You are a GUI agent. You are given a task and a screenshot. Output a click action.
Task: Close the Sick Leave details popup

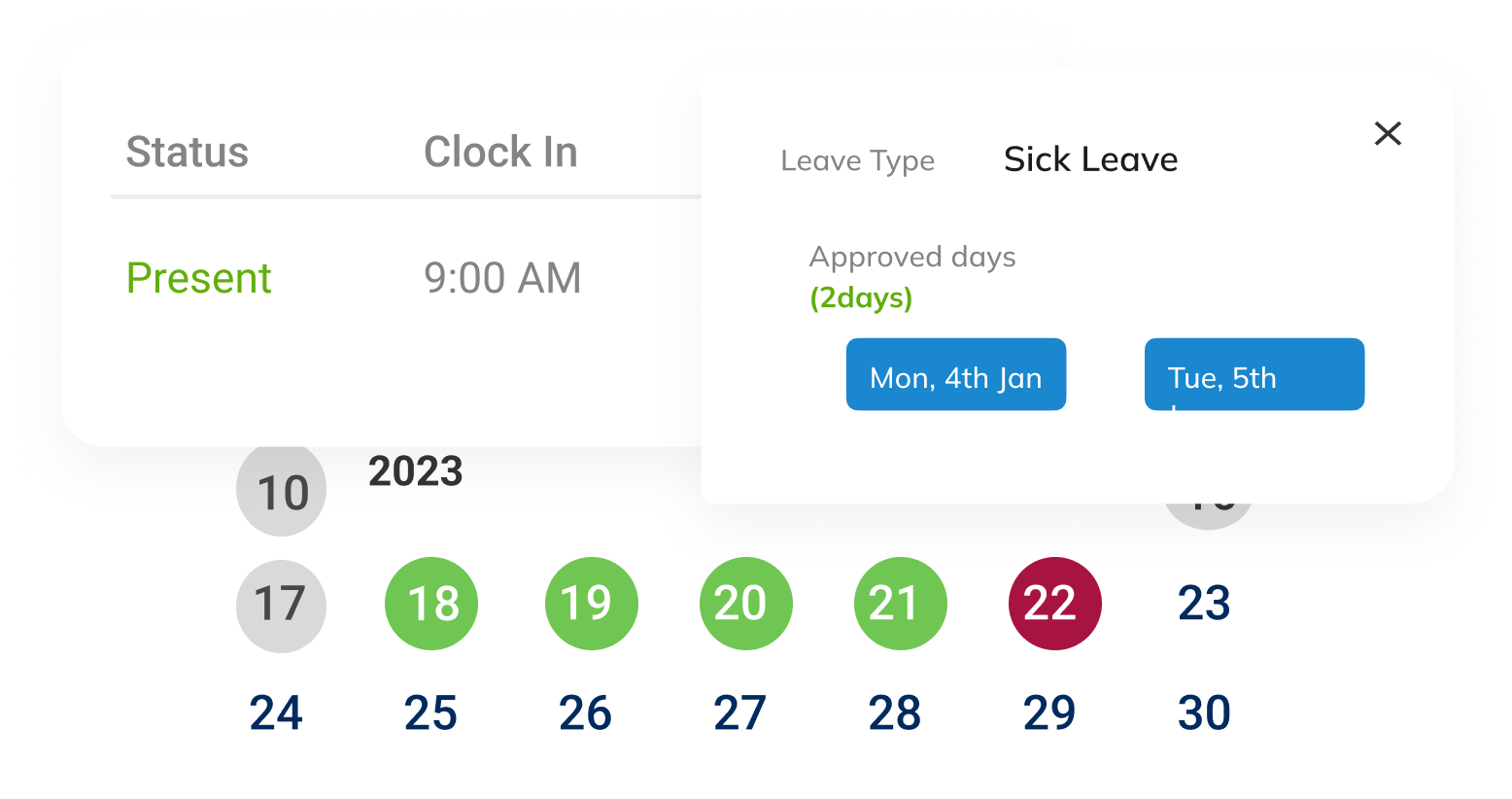[x=1388, y=133]
